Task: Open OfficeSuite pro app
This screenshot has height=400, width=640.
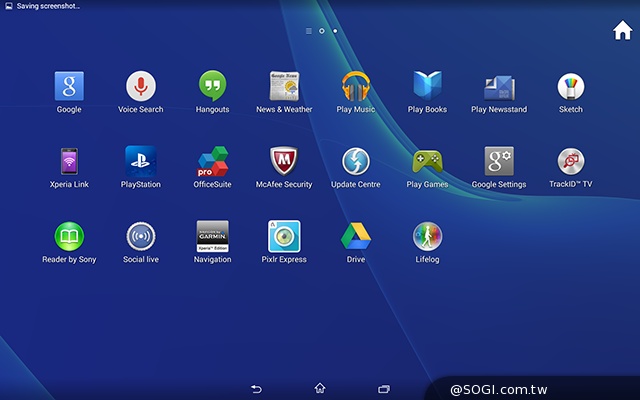Action: [212, 161]
